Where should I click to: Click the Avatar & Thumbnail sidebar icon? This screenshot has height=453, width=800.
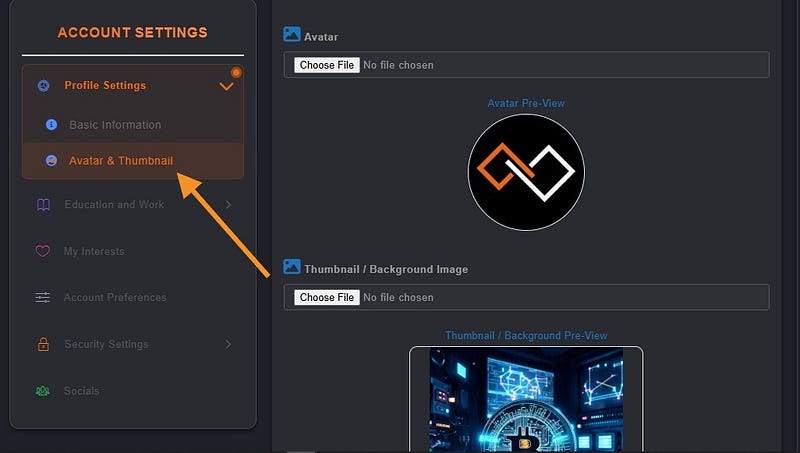pyautogui.click(x=52, y=161)
